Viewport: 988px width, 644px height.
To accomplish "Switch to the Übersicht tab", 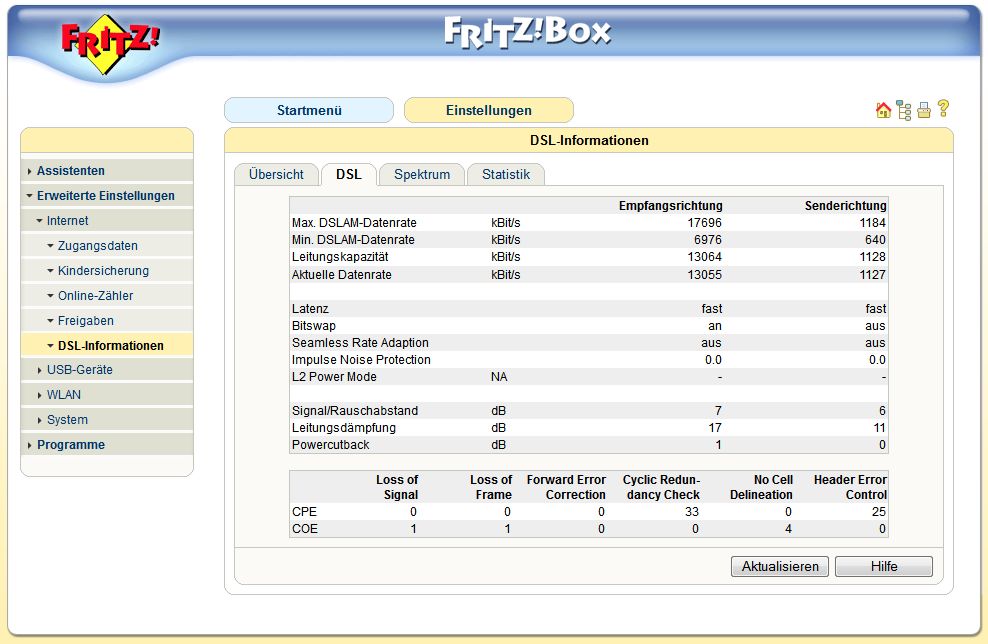I will coord(276,175).
